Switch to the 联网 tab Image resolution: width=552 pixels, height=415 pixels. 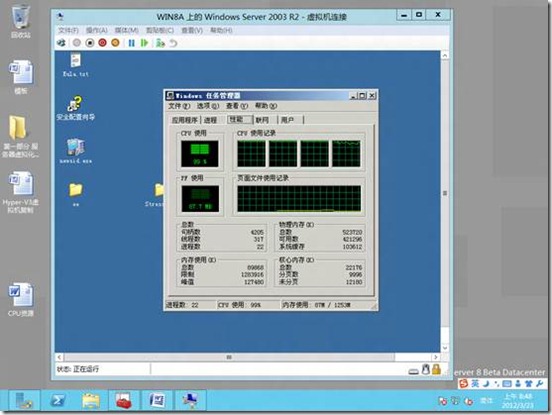tap(262, 120)
